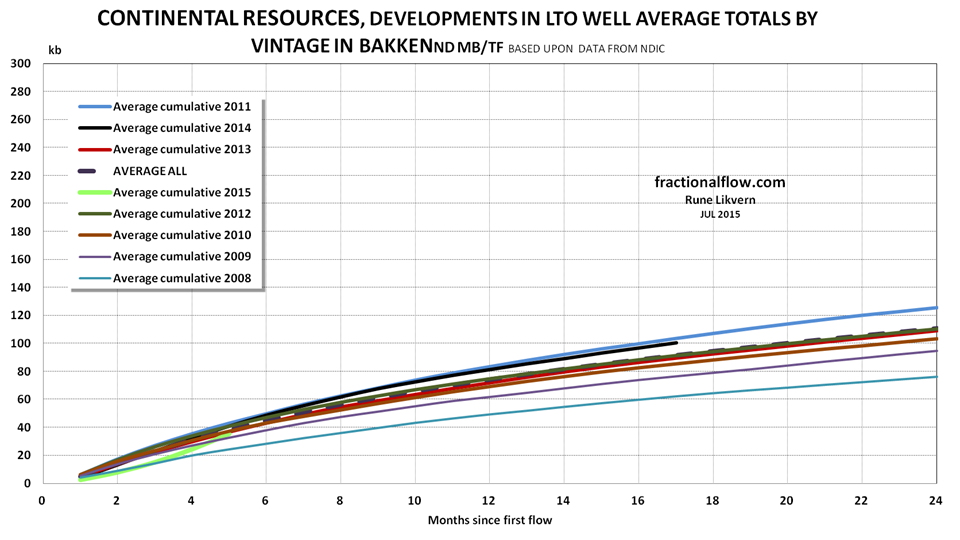960x540 pixels.
Task: Open the fractionalflow.com link text
Action: 719,183
